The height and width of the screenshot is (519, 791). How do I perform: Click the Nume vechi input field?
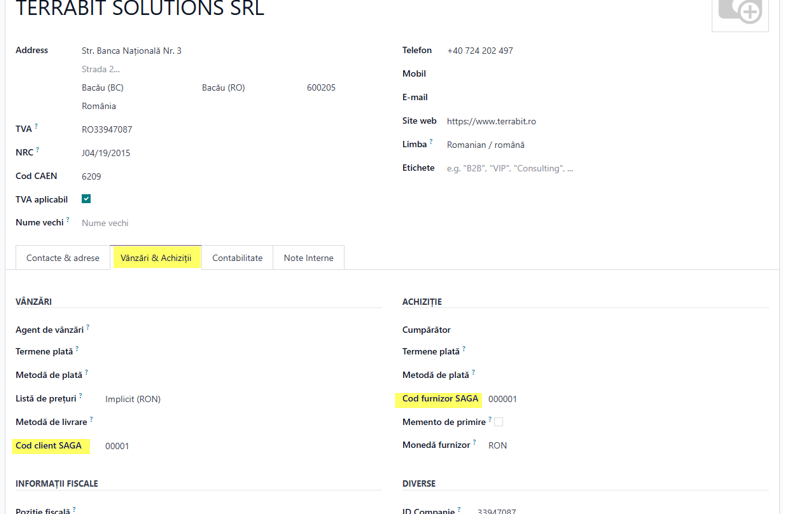105,223
